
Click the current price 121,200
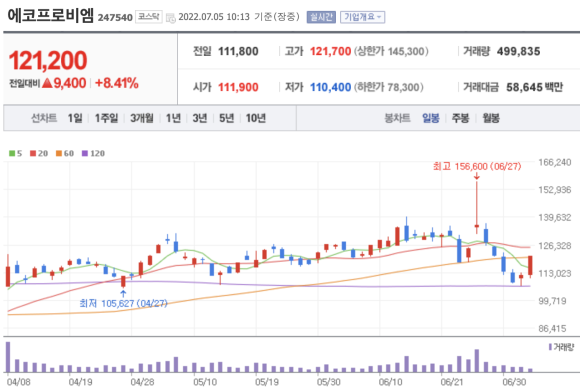click(48, 61)
